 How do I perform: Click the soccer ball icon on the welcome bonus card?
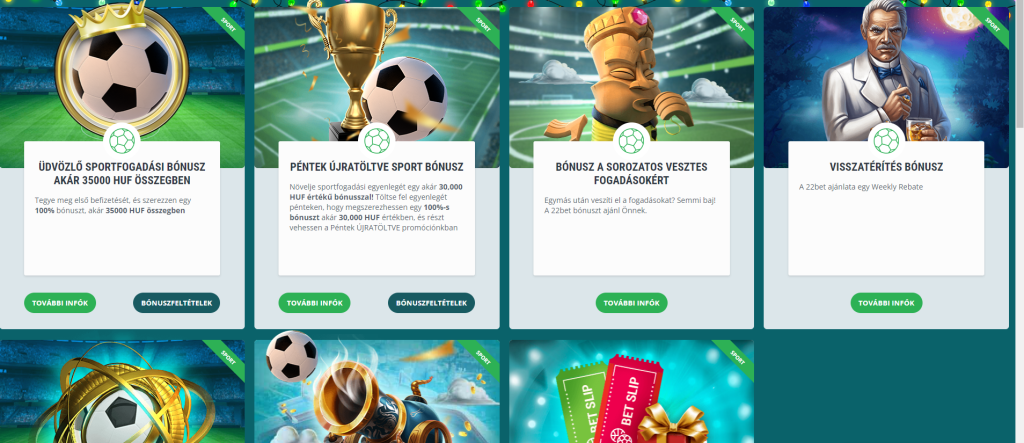[x=122, y=140]
